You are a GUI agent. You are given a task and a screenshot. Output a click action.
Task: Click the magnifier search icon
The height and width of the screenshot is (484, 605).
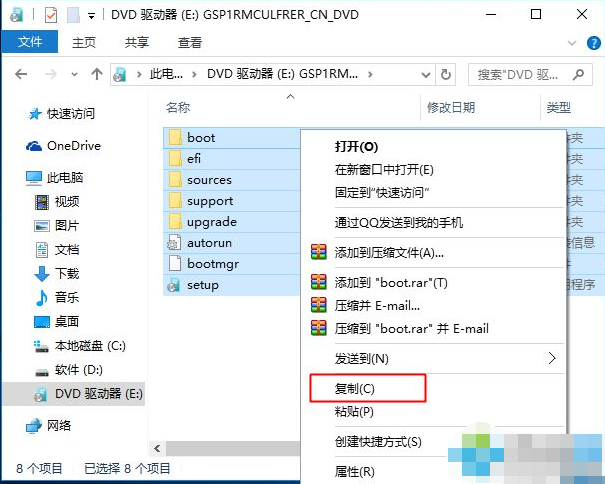click(x=578, y=74)
